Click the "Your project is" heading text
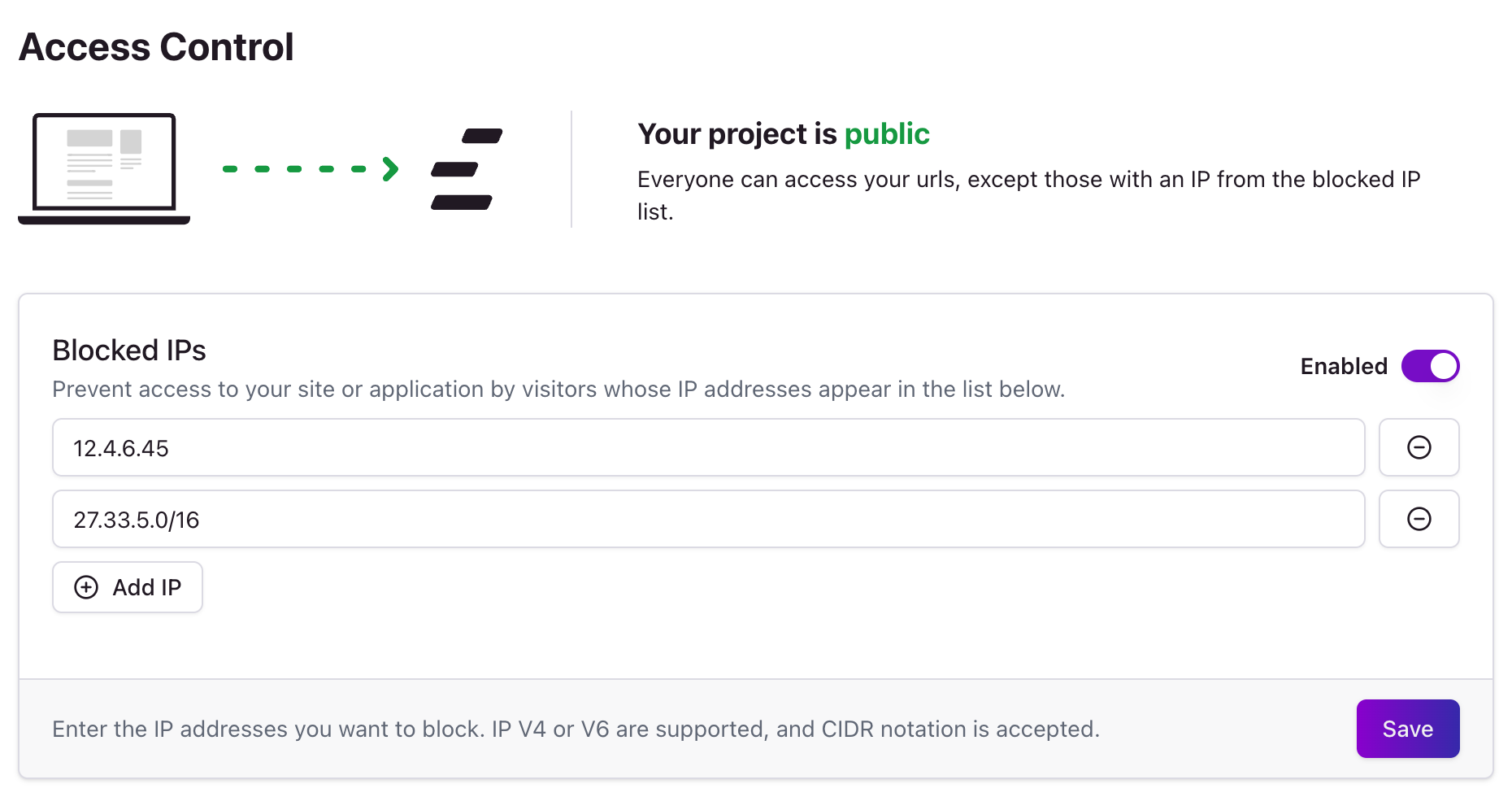 pos(737,134)
